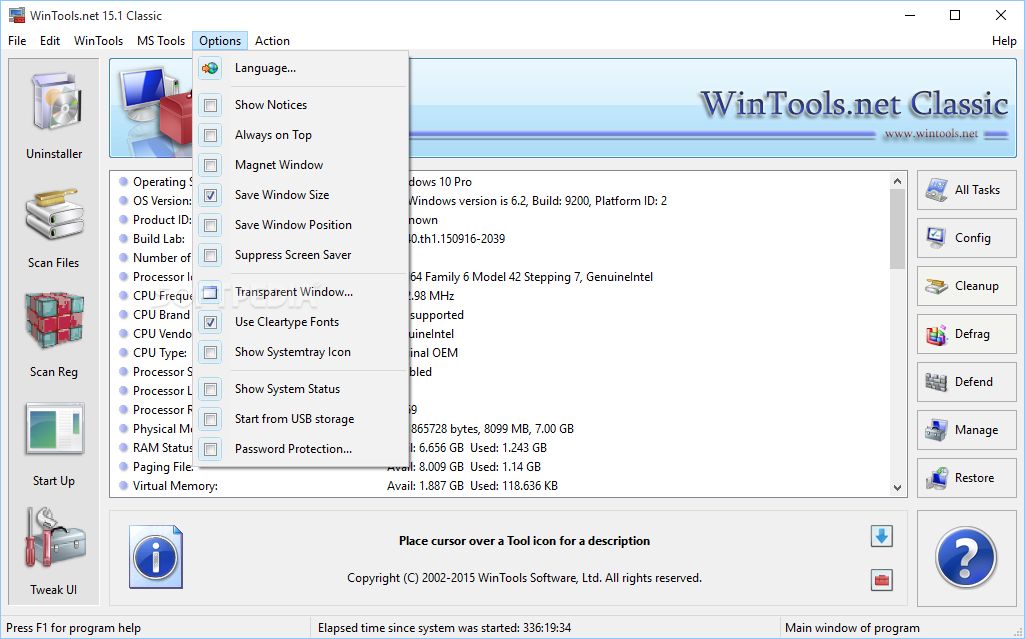Click the WinTools.net title bar app icon

16,15
